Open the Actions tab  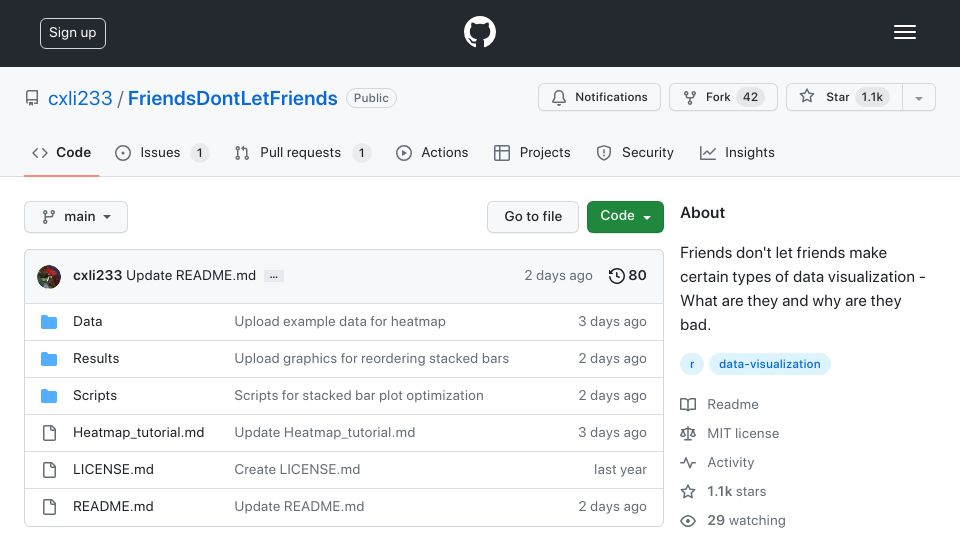point(432,152)
